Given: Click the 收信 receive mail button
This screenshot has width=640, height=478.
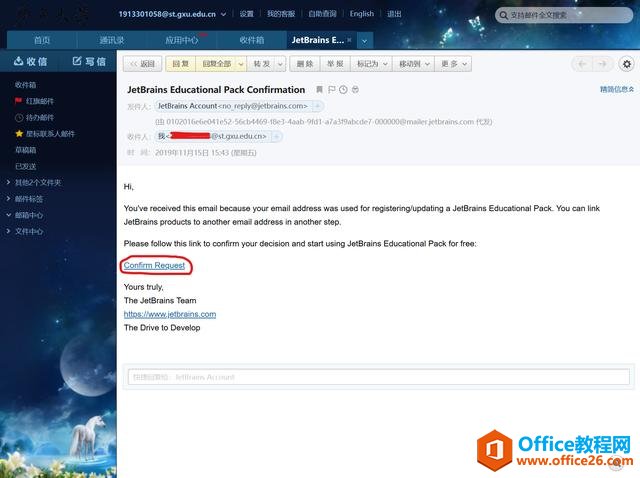Looking at the screenshot, I should pyautogui.click(x=30, y=62).
